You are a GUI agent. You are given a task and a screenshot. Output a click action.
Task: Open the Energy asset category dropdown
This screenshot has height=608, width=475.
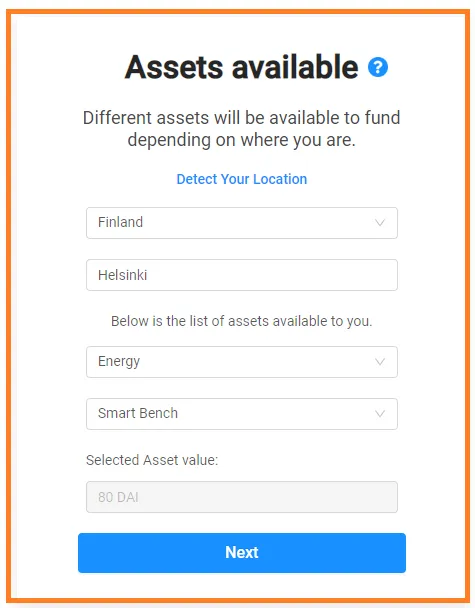[x=242, y=362]
